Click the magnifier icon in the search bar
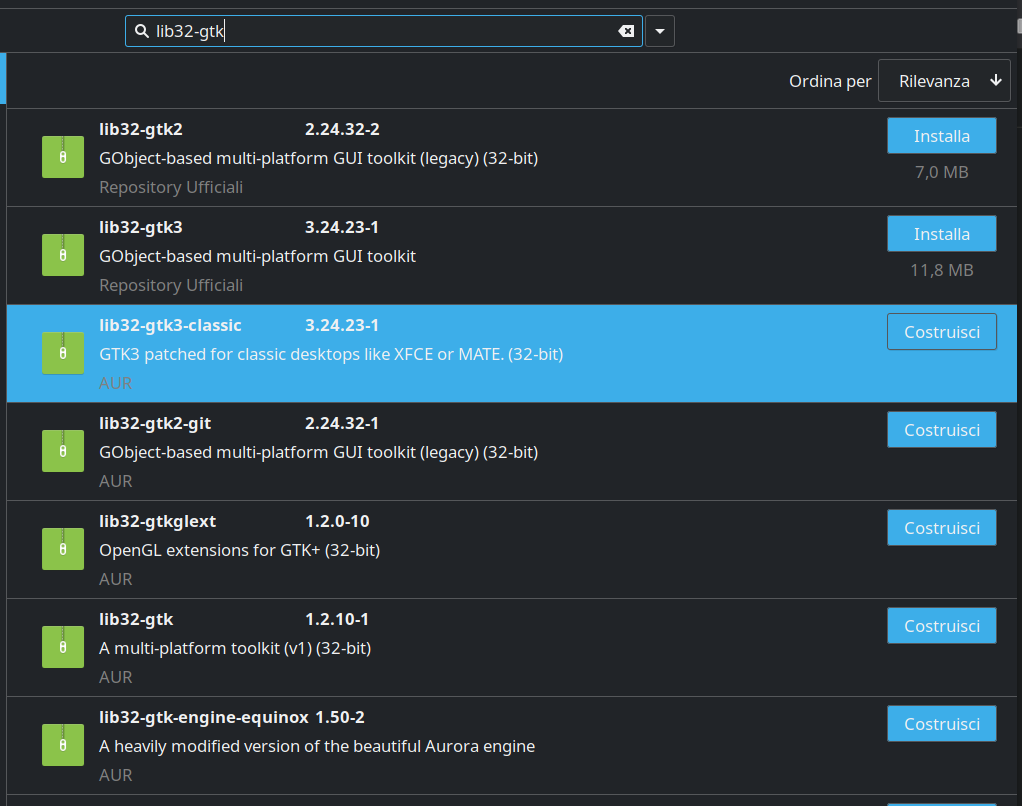 click(x=140, y=31)
